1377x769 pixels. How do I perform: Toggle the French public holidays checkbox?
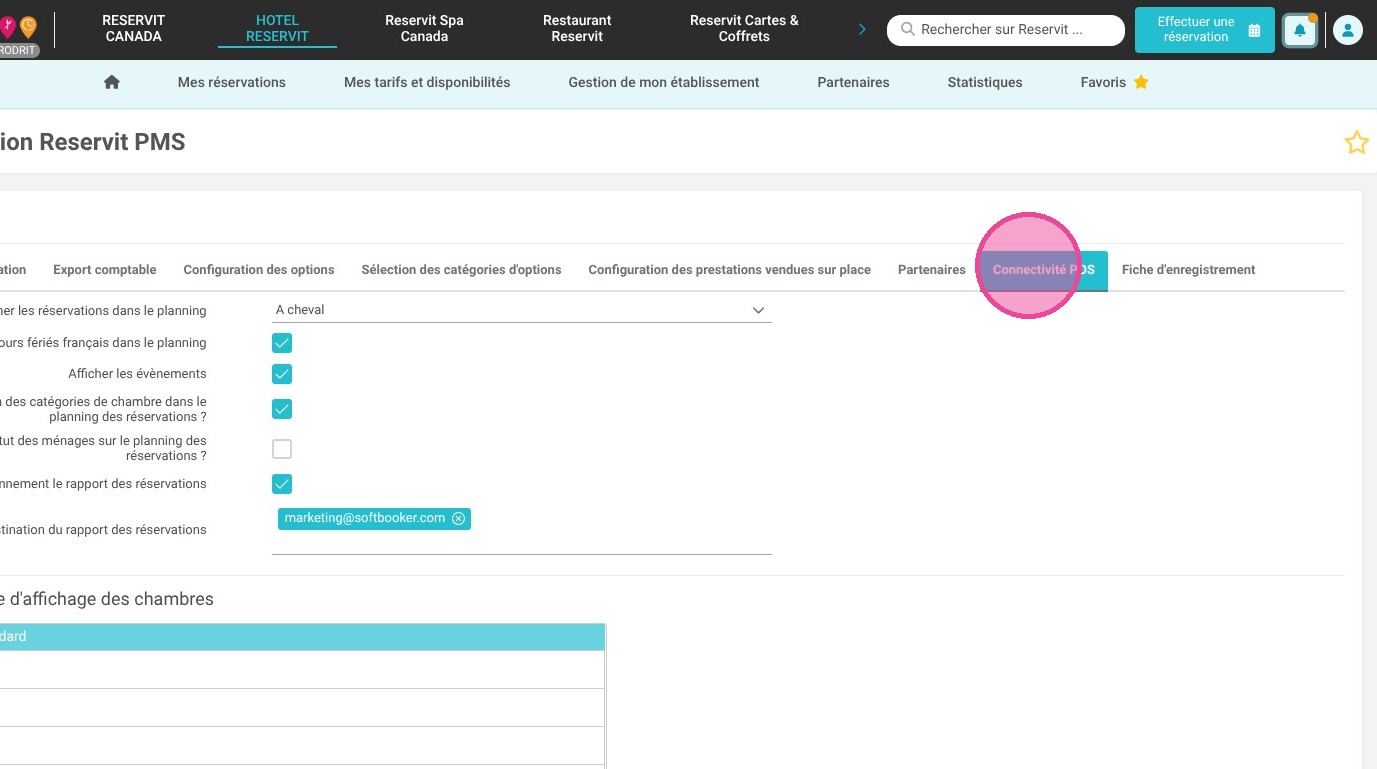coord(282,343)
